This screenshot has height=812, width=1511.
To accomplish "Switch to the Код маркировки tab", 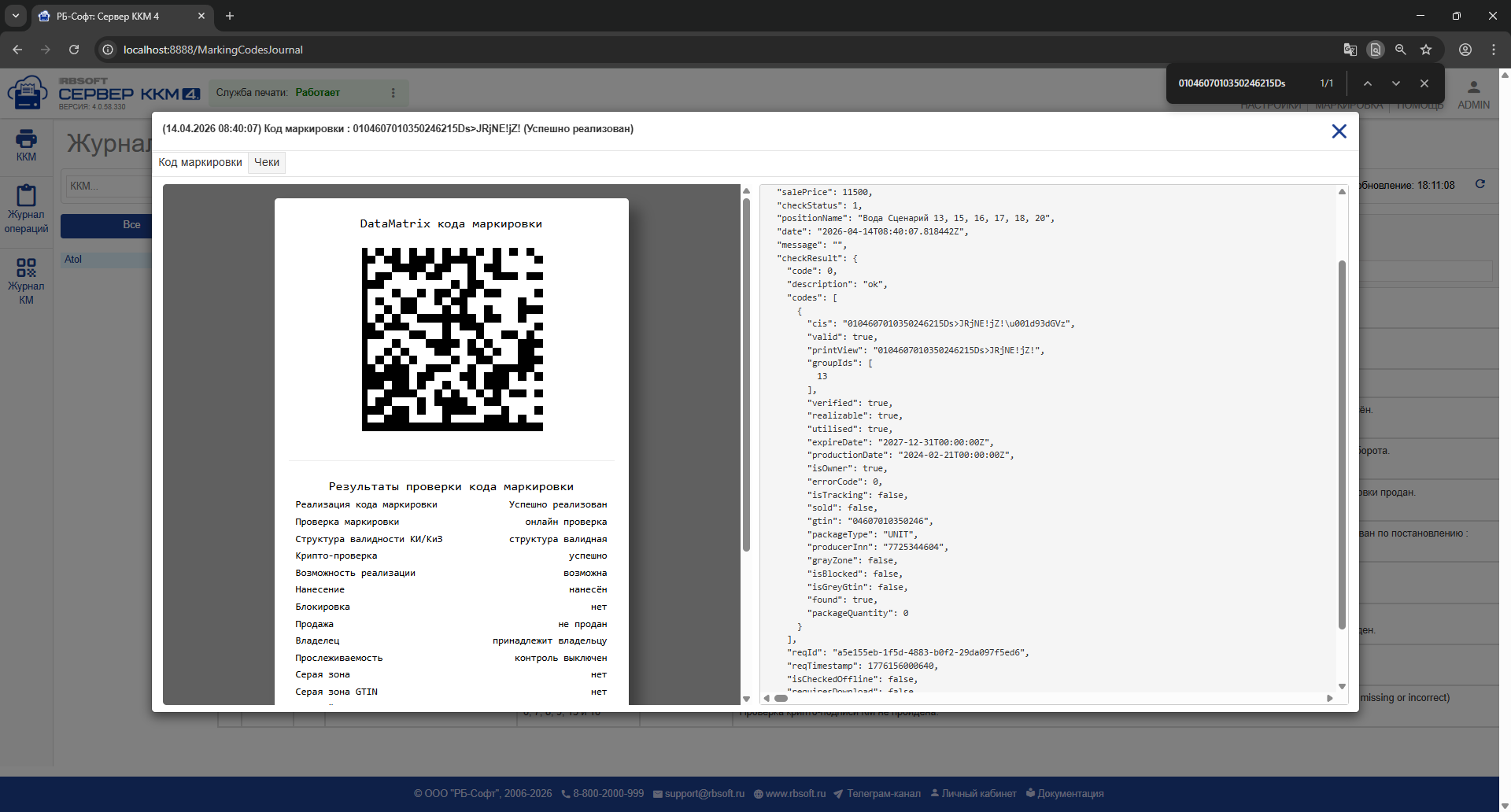I will click(x=201, y=162).
